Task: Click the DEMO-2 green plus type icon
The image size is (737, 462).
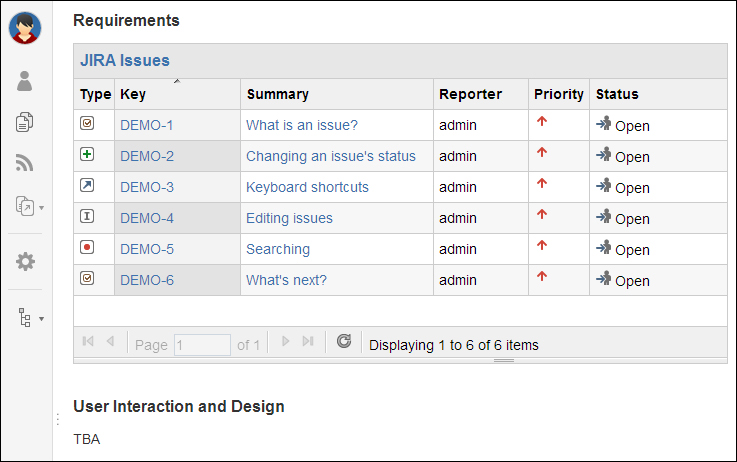Action: coord(87,154)
